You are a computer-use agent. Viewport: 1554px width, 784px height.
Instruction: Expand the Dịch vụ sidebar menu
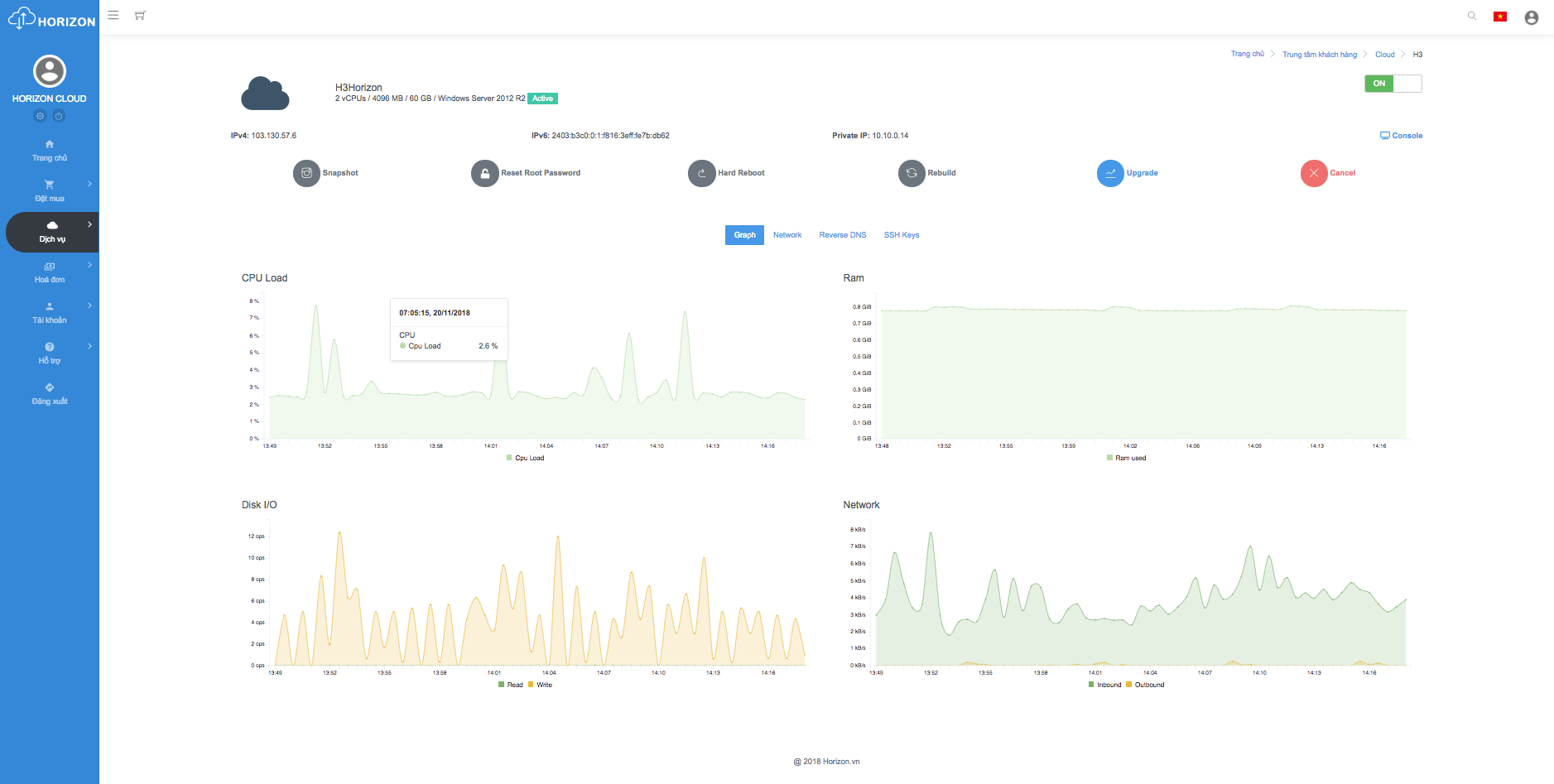pos(52,232)
